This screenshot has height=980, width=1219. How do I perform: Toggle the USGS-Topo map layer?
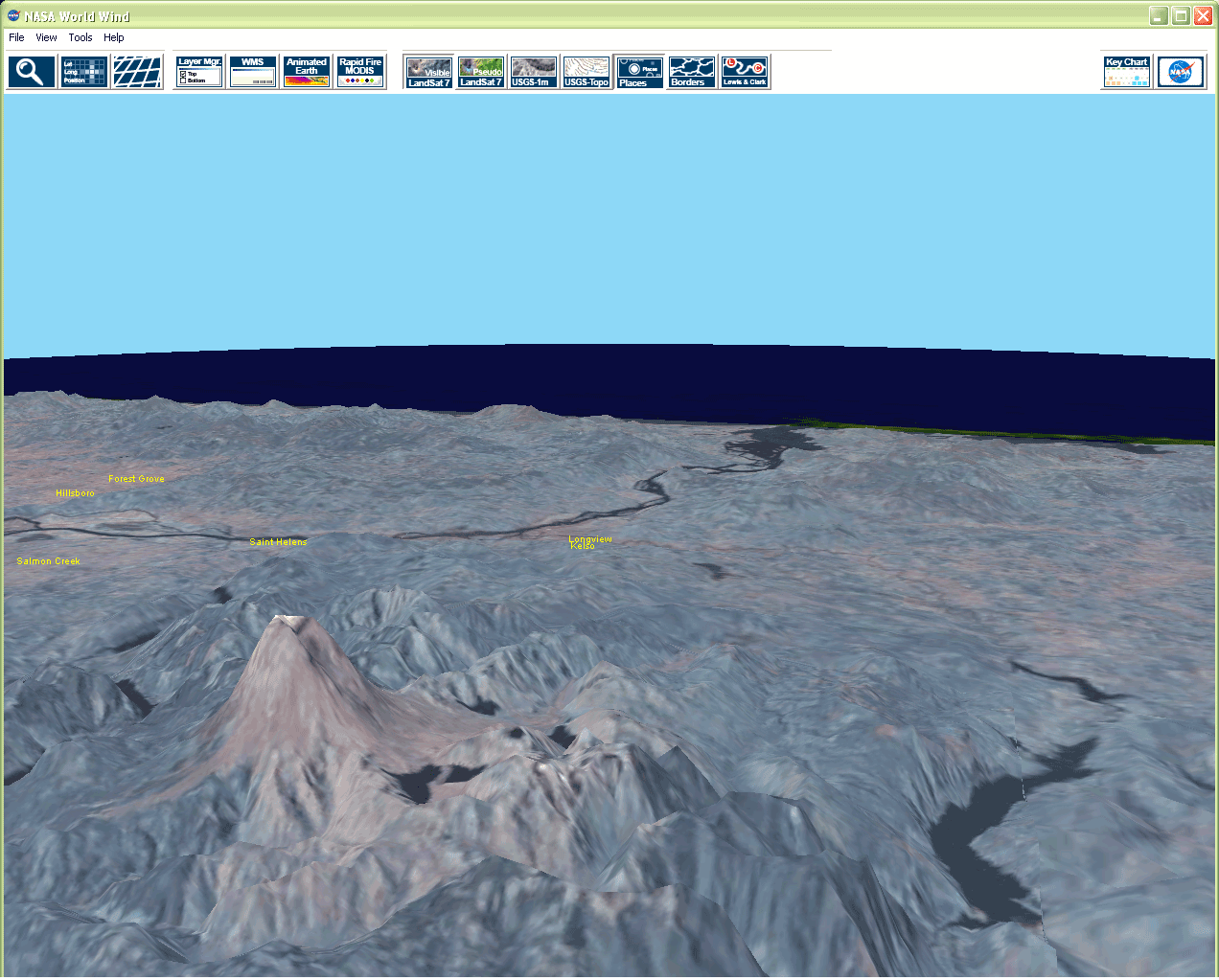(x=586, y=72)
